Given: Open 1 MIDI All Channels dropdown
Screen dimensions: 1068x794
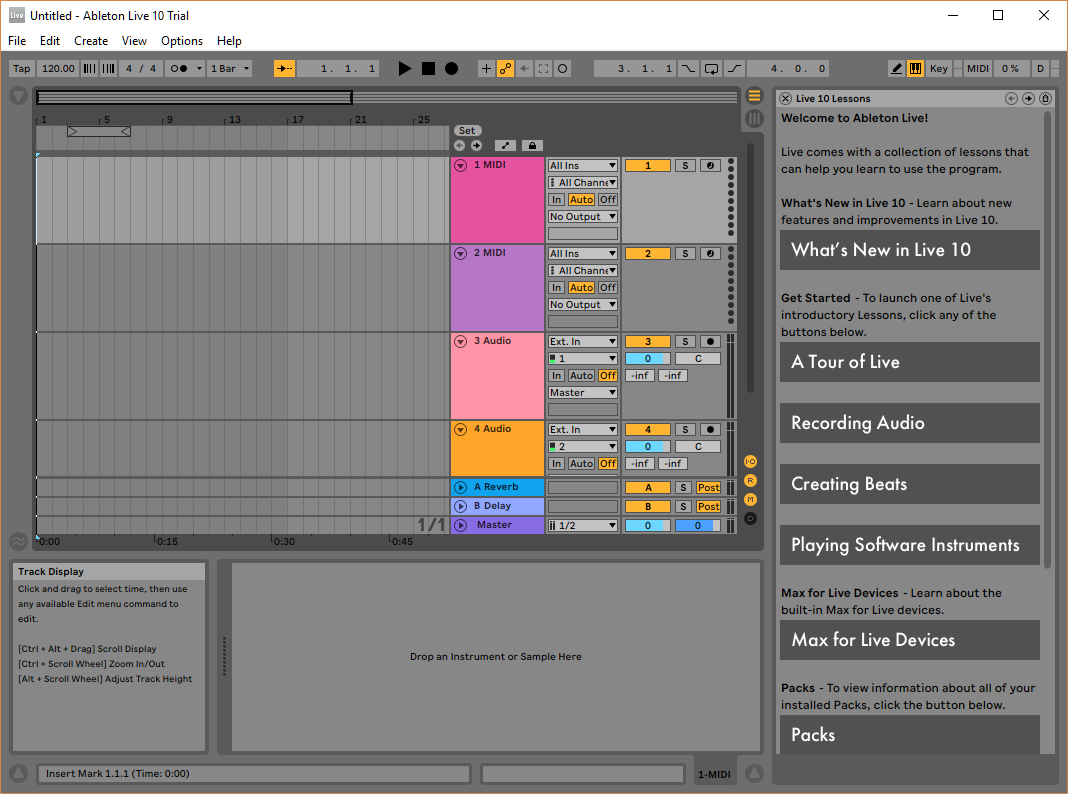Looking at the screenshot, I should tap(583, 182).
